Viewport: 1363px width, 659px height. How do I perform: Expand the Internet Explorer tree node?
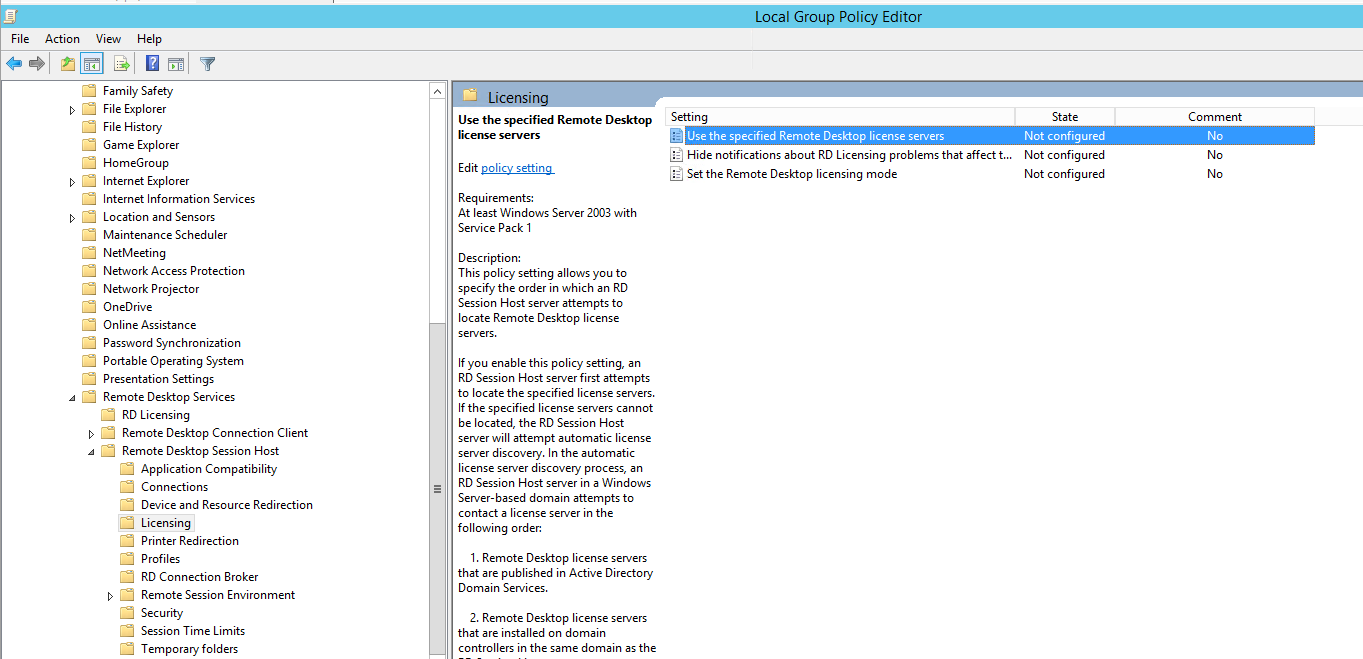point(72,182)
